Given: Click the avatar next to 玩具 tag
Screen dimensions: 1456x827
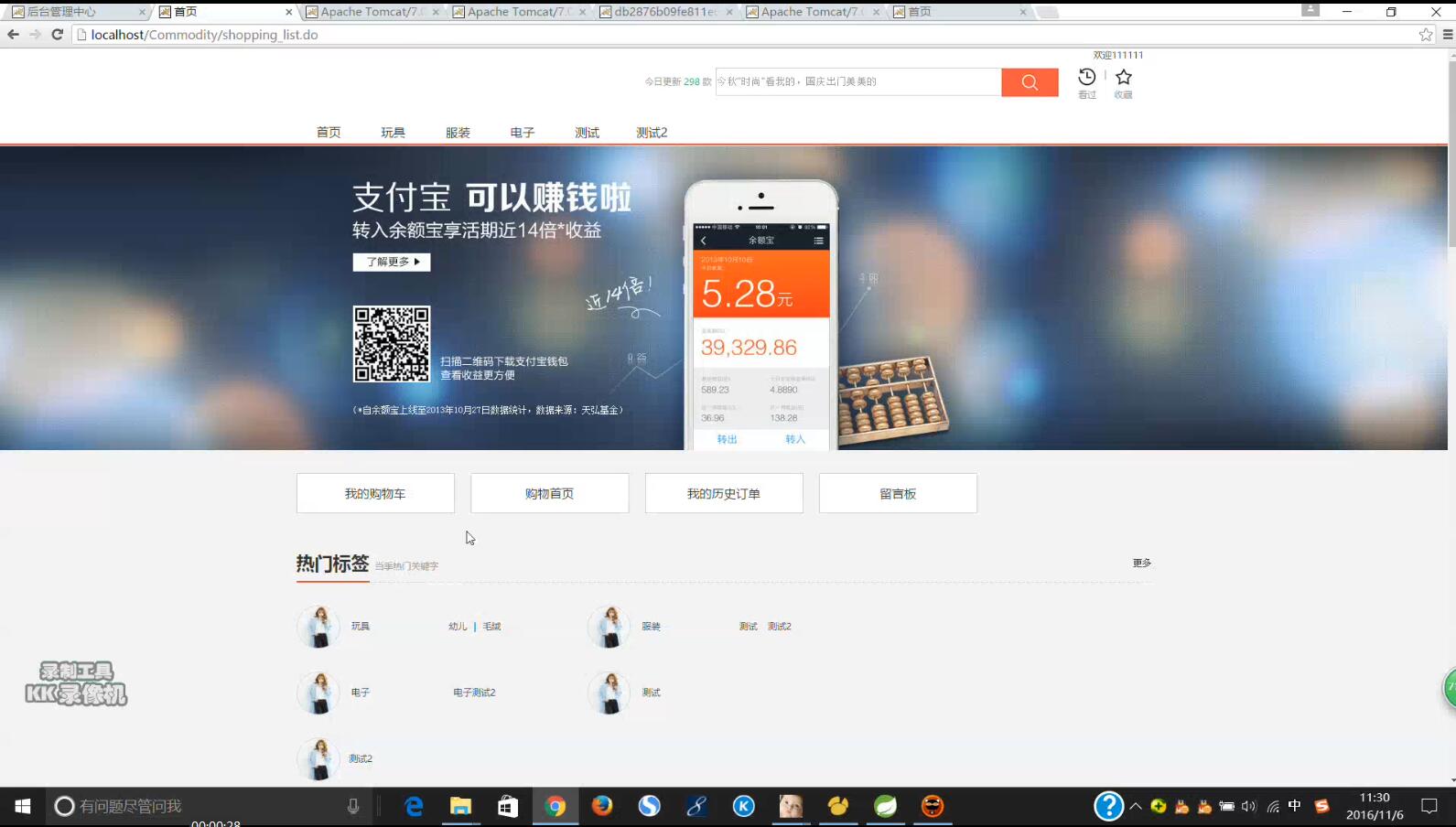Looking at the screenshot, I should 318,627.
